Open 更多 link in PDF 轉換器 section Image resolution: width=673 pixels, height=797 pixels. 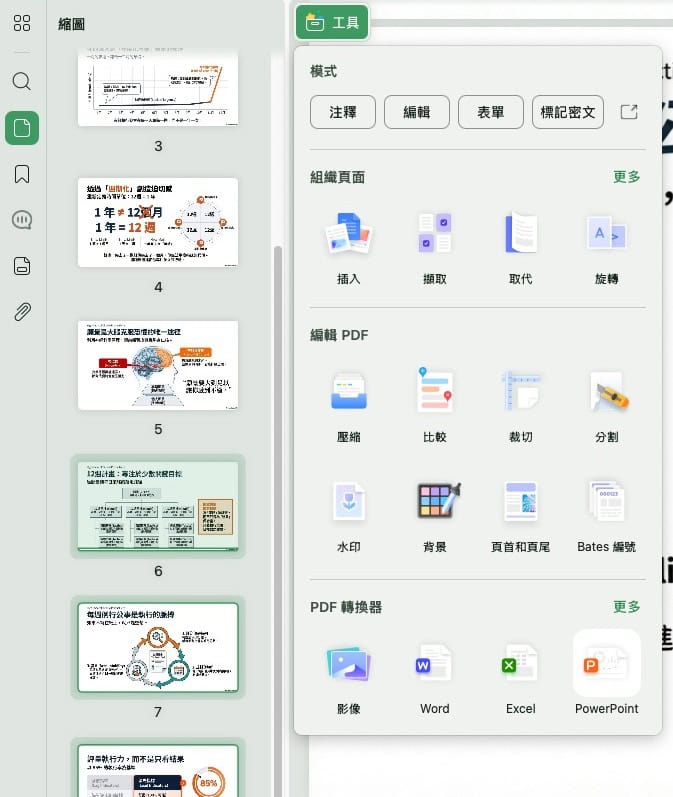coord(626,607)
